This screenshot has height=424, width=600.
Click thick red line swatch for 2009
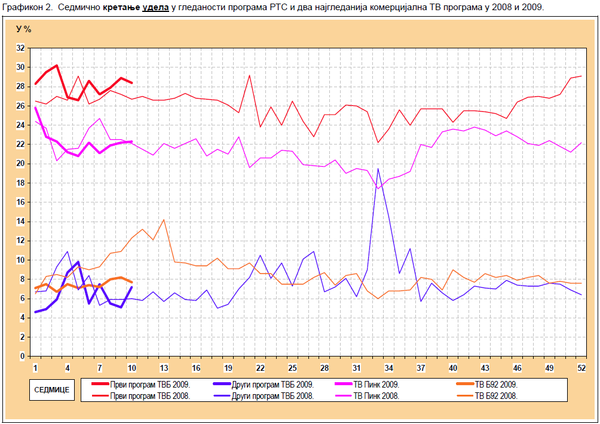100,383
